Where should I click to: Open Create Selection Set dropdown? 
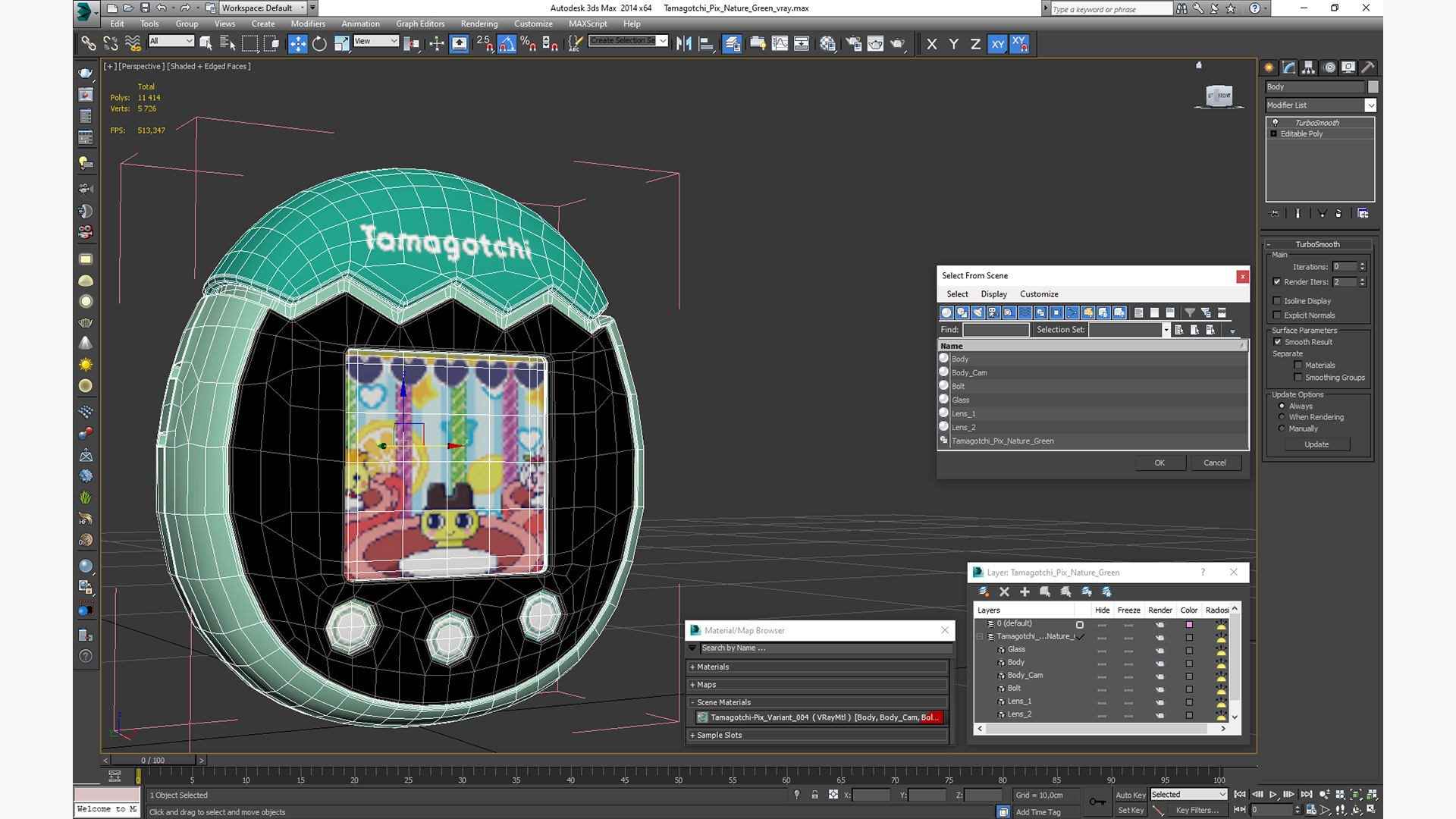pos(663,41)
